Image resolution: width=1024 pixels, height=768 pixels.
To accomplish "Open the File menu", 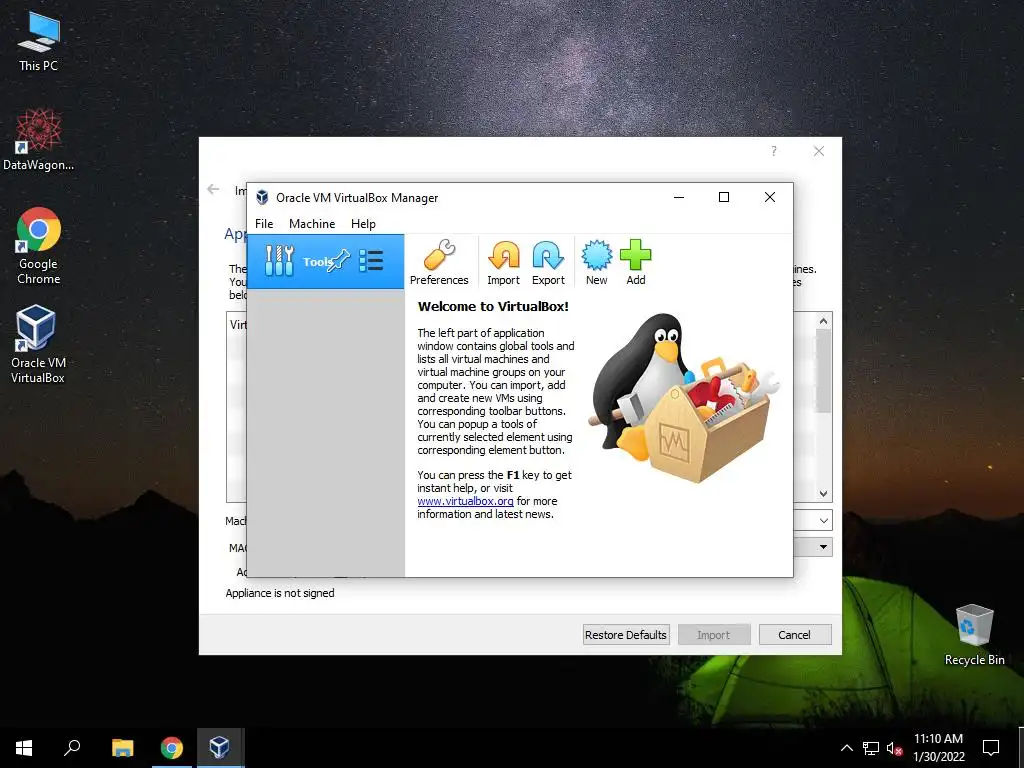I will tap(264, 223).
